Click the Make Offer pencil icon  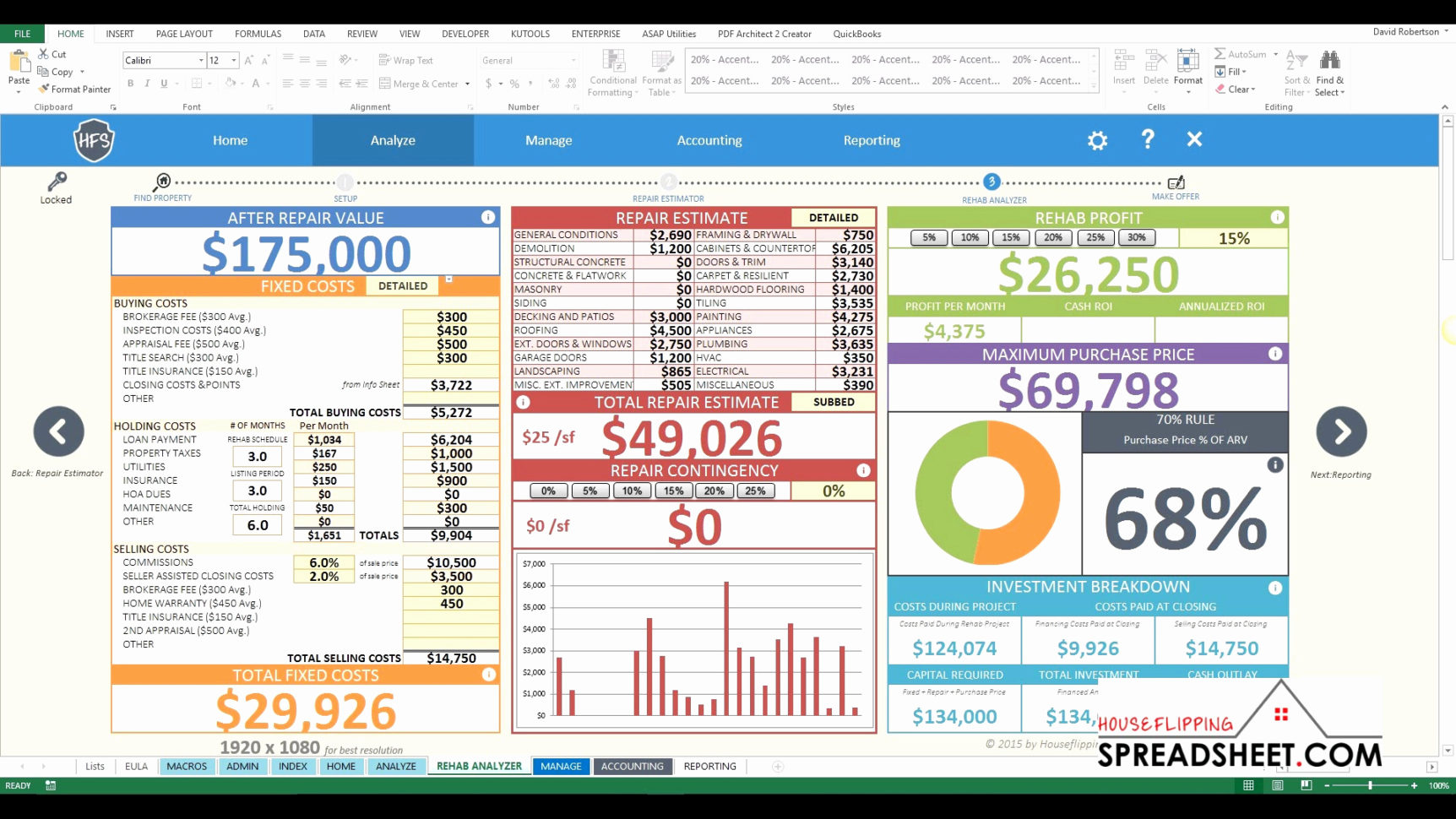tap(1176, 182)
